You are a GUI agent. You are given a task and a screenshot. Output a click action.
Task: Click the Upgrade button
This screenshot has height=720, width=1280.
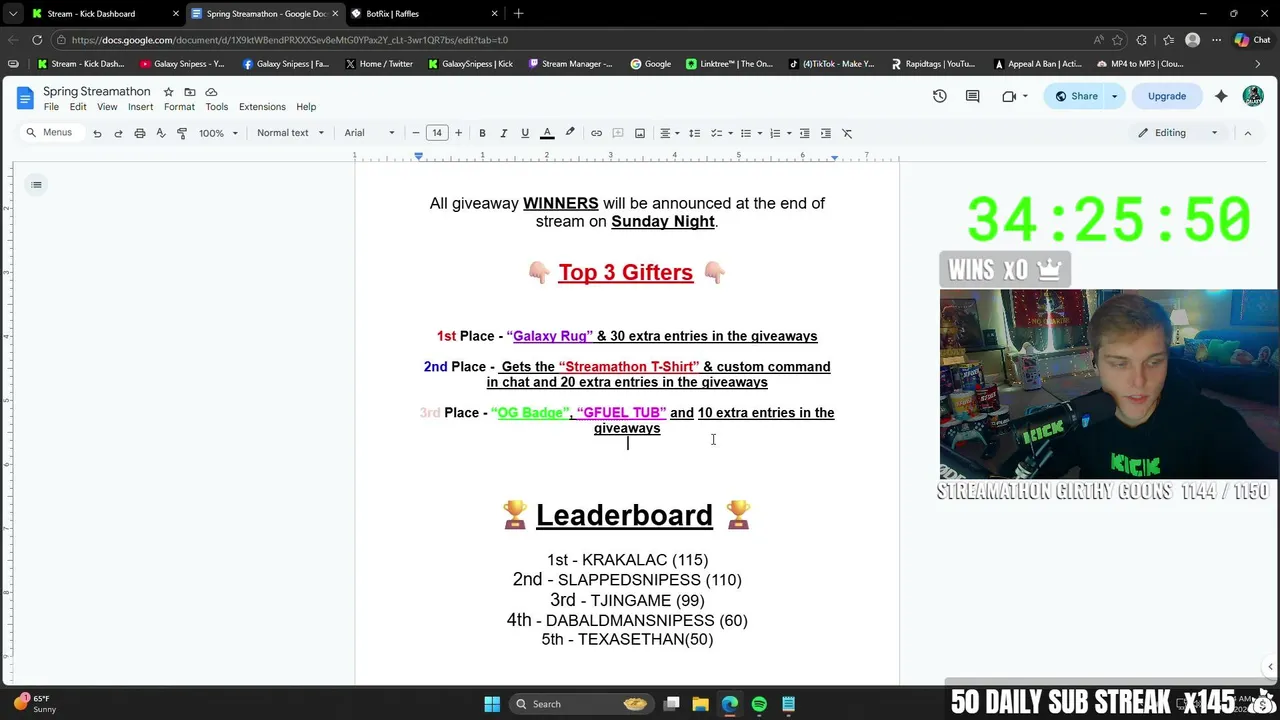click(1167, 96)
